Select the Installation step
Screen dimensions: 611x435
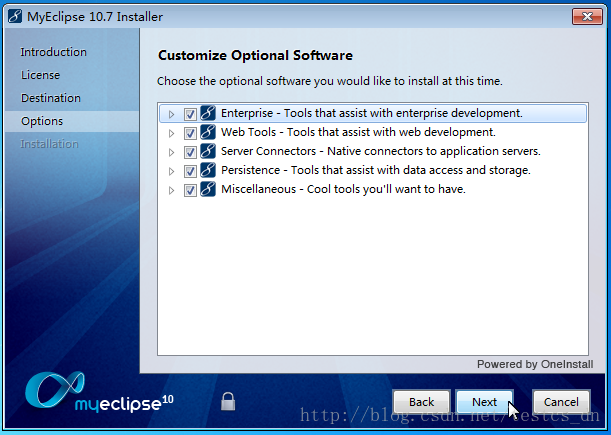click(49, 144)
